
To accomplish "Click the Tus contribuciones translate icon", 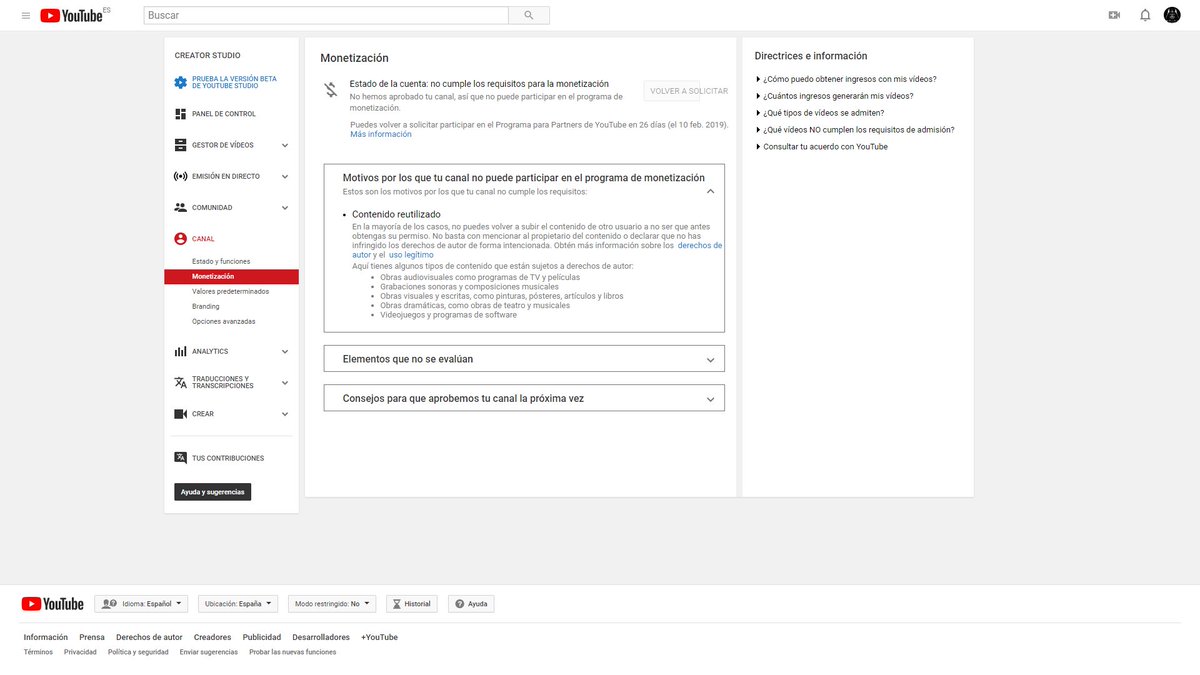I will point(180,458).
